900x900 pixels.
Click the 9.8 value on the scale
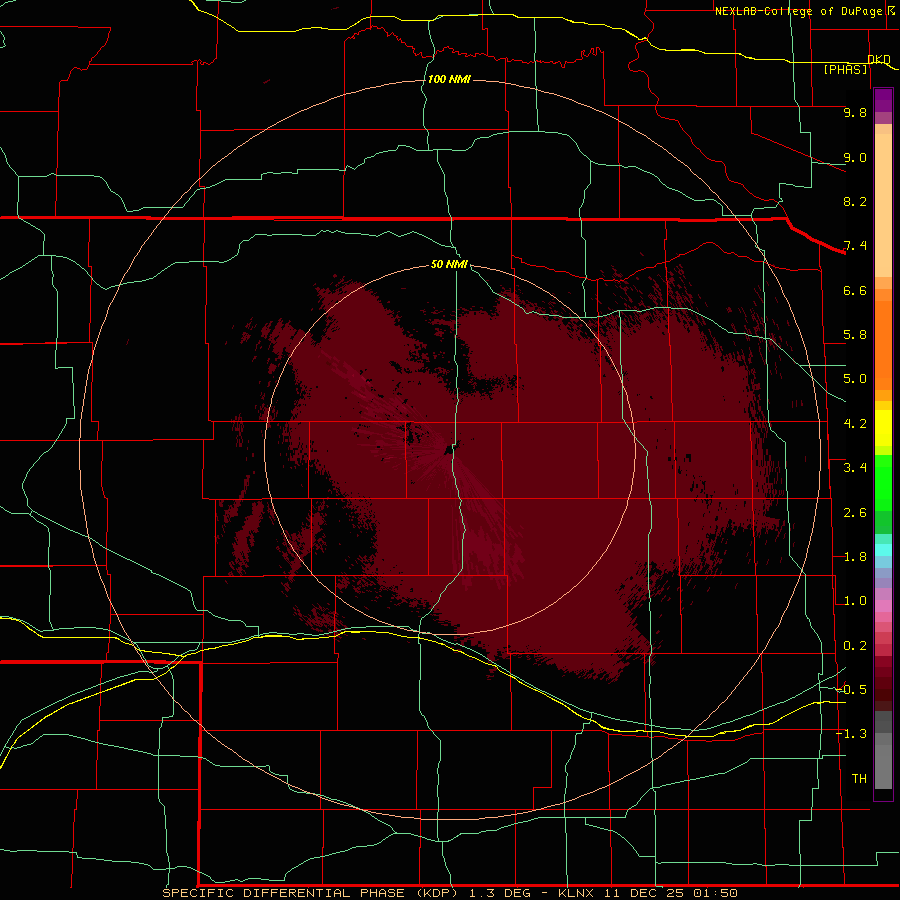855,112
